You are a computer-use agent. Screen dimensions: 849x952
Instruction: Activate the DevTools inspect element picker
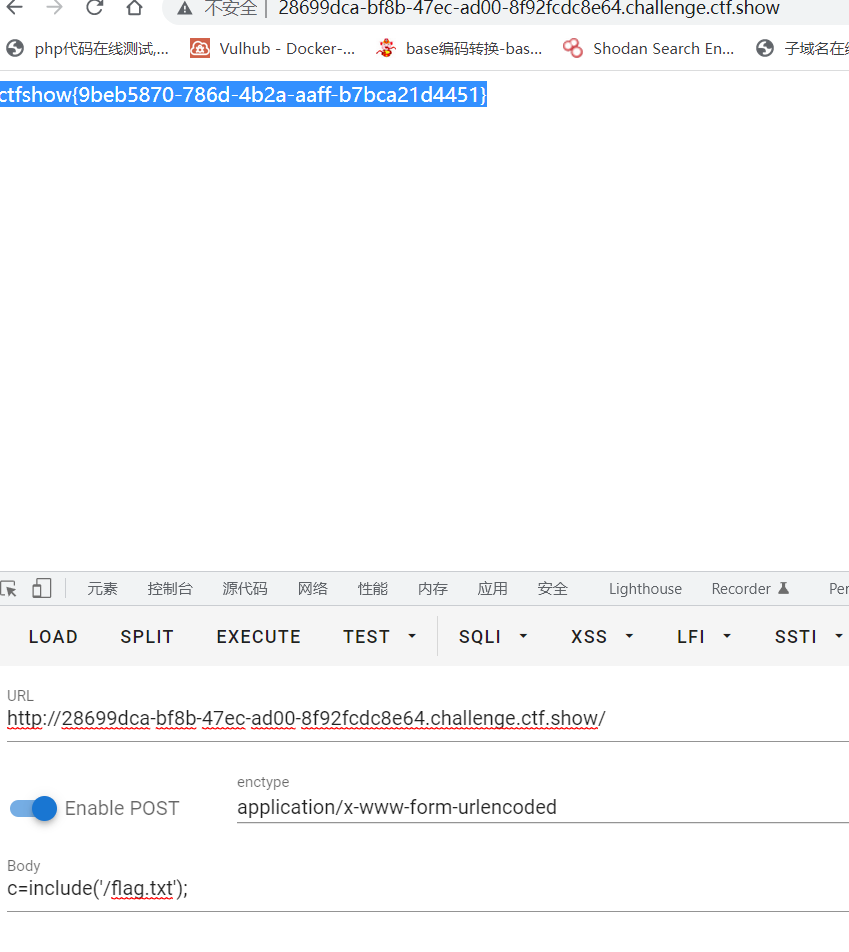tap(9, 588)
